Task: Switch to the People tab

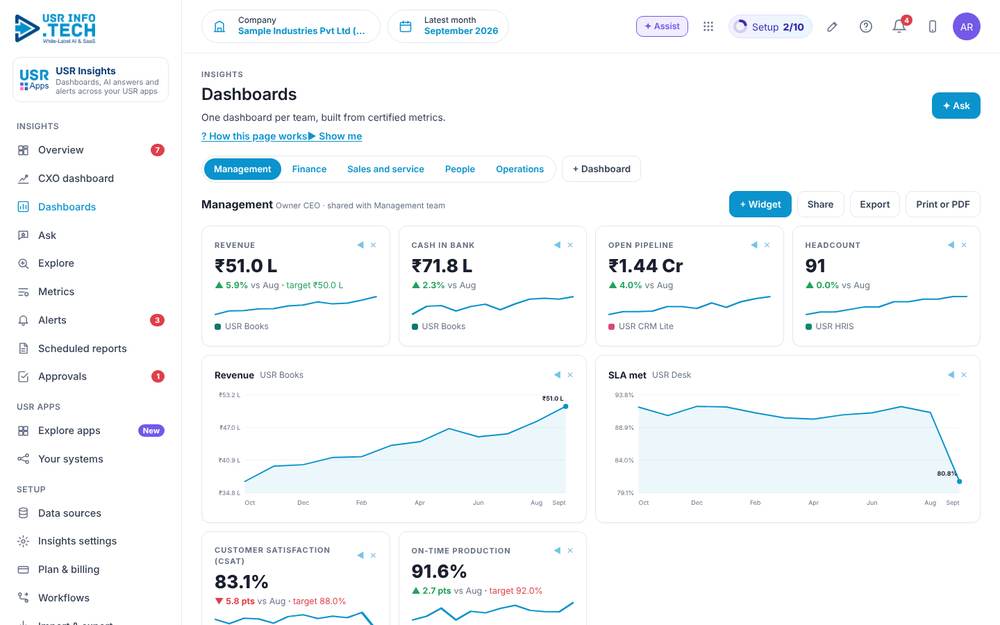Action: click(460, 169)
